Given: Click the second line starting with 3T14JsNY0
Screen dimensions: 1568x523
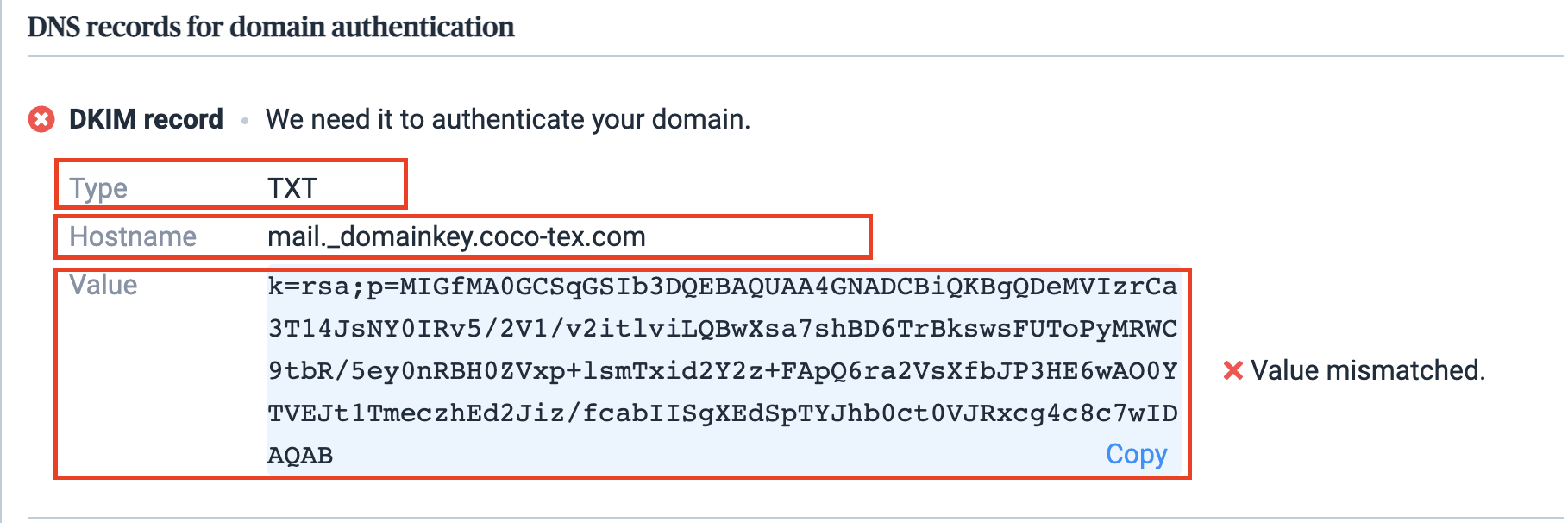Looking at the screenshot, I should click(722, 329).
